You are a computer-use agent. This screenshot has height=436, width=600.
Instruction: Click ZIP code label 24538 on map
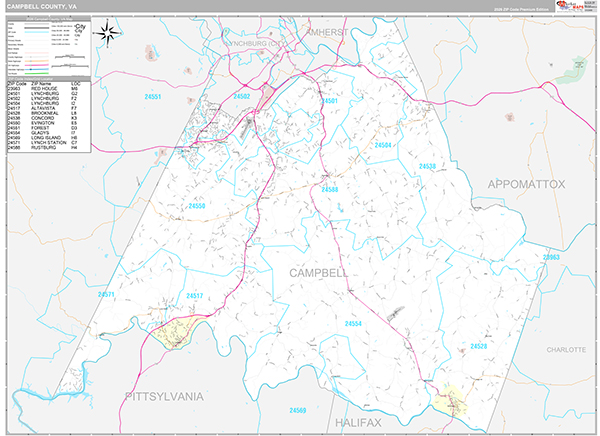pyautogui.click(x=427, y=166)
